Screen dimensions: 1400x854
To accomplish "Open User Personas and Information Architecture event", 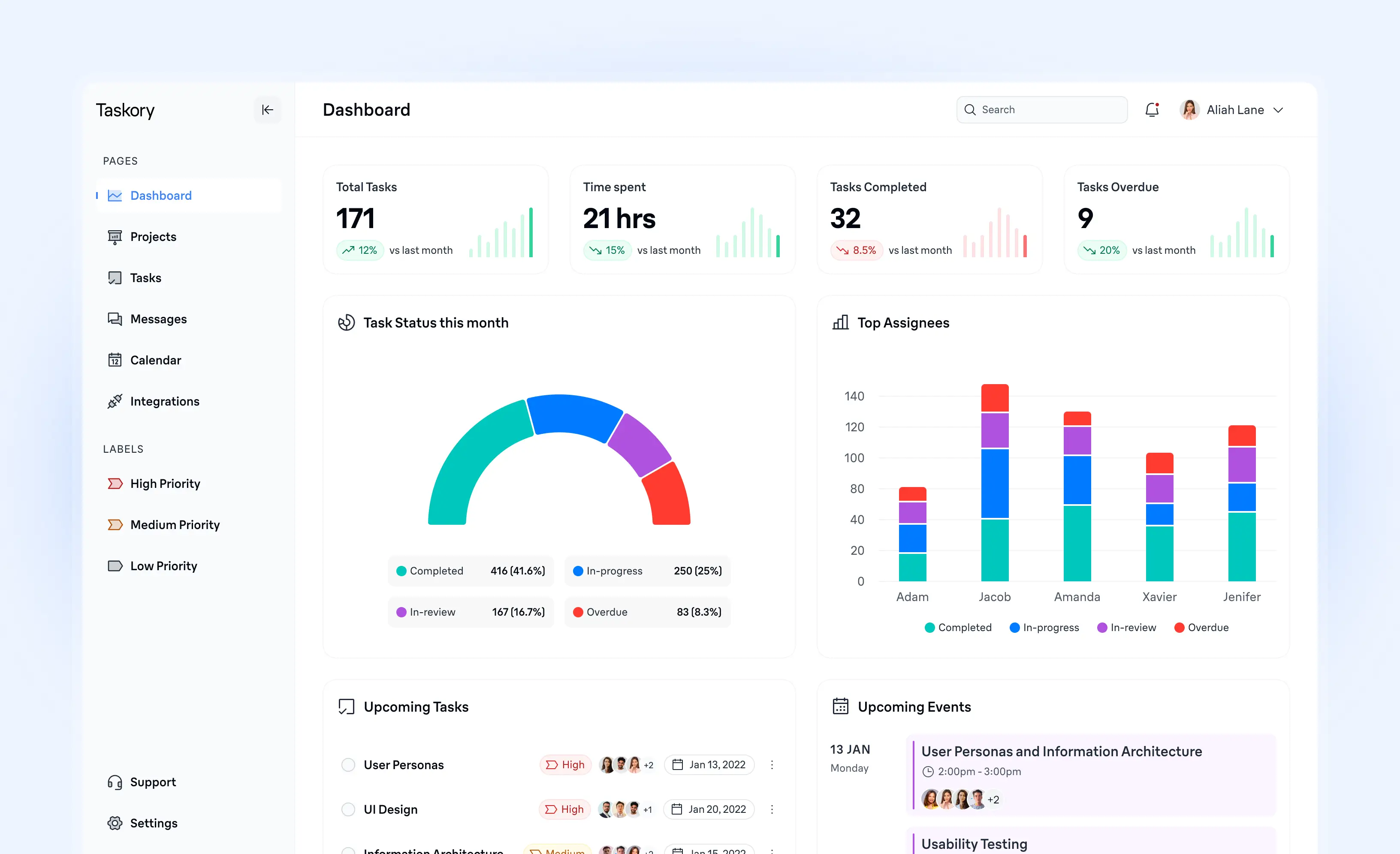I will tap(1061, 751).
